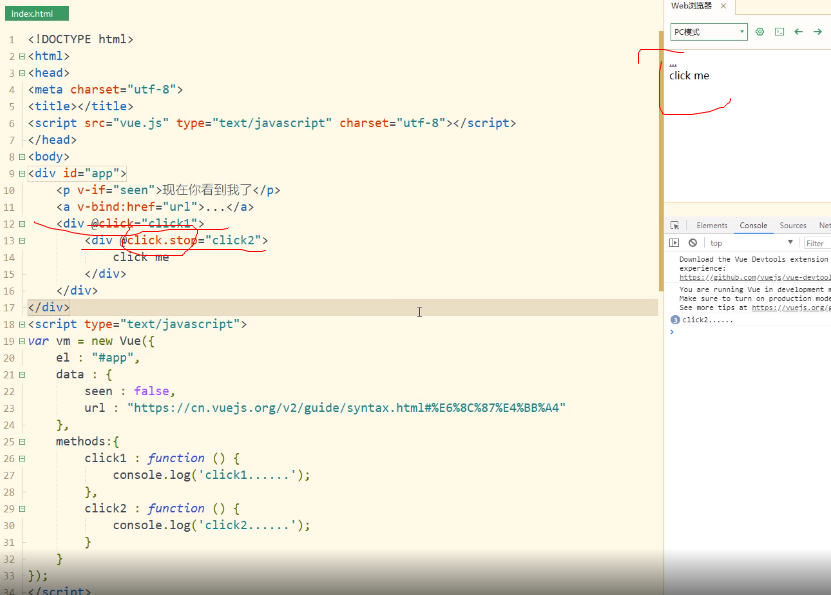
Task: Clear the console with the ban icon
Action: (x=693, y=243)
